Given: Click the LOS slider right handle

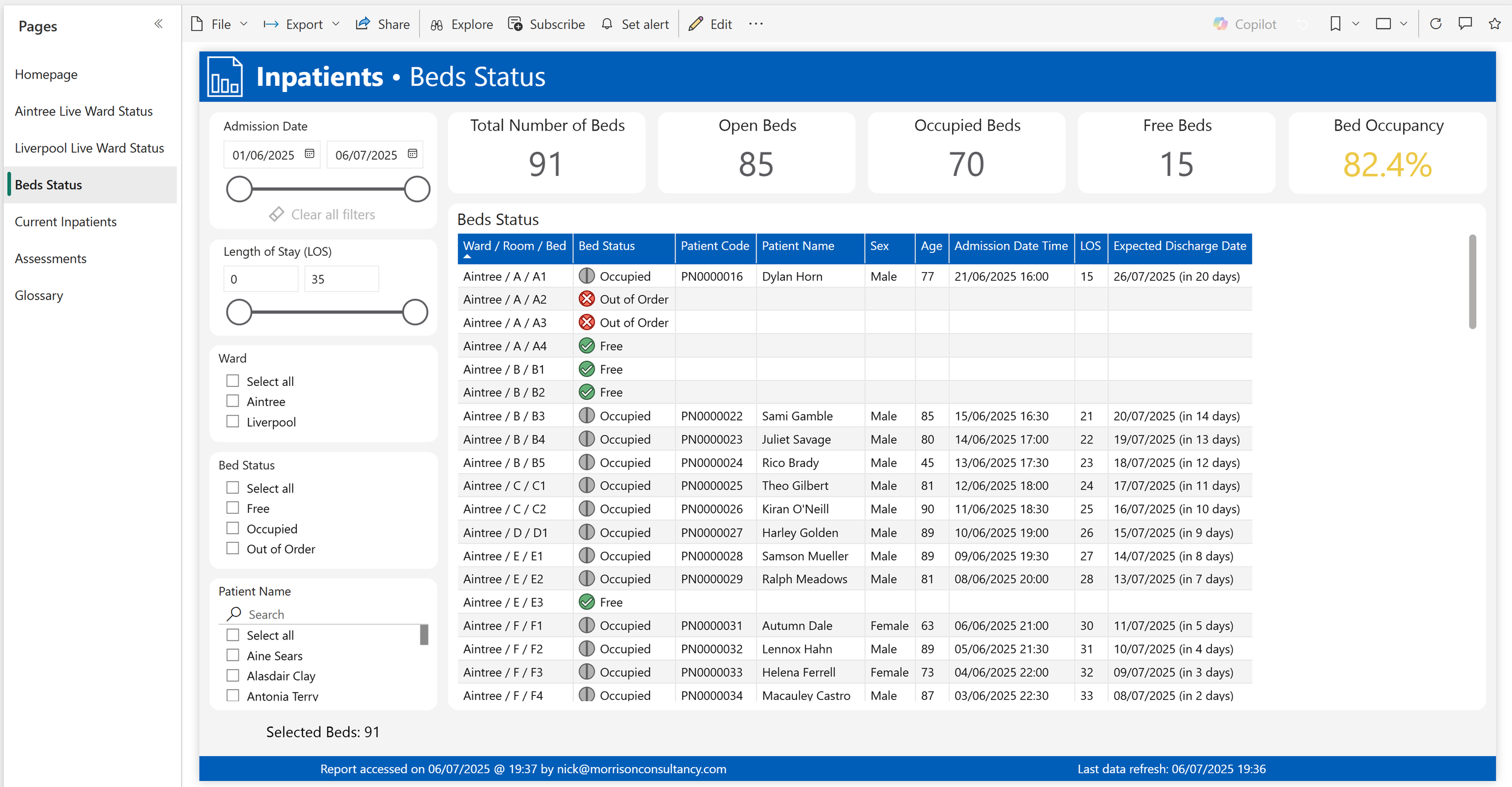Looking at the screenshot, I should tap(415, 312).
